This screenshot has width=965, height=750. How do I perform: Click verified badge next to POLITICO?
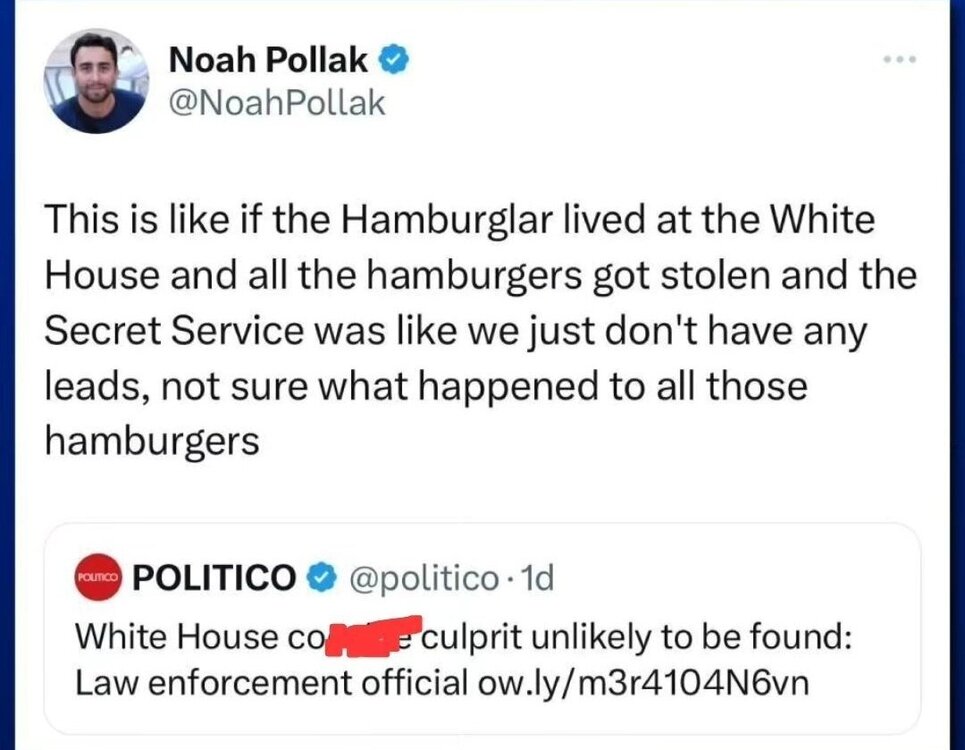(320, 578)
